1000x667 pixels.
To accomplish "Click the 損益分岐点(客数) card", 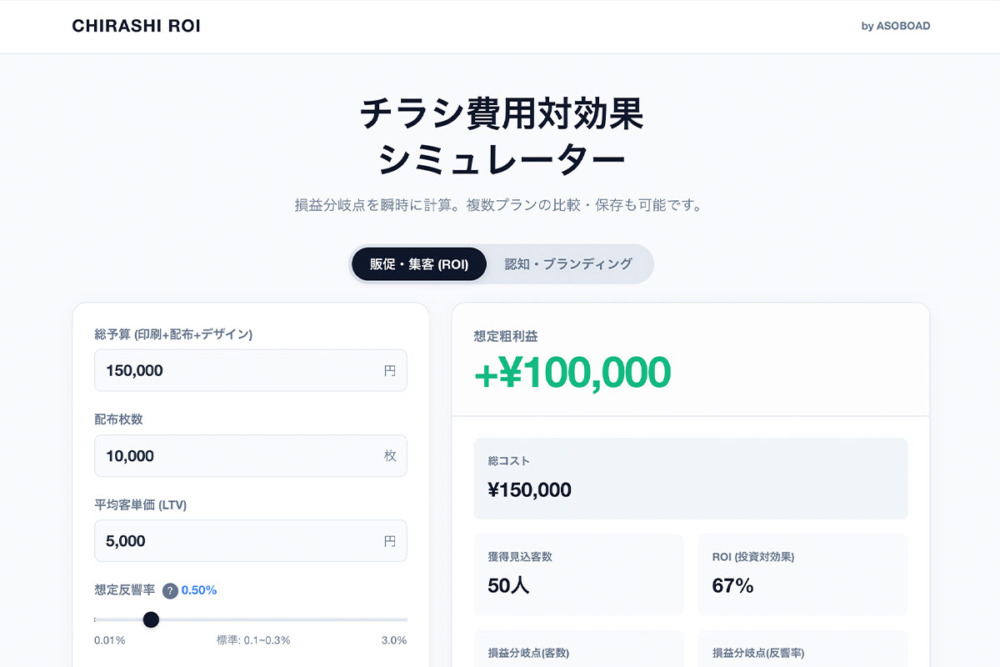I will click(x=578, y=652).
